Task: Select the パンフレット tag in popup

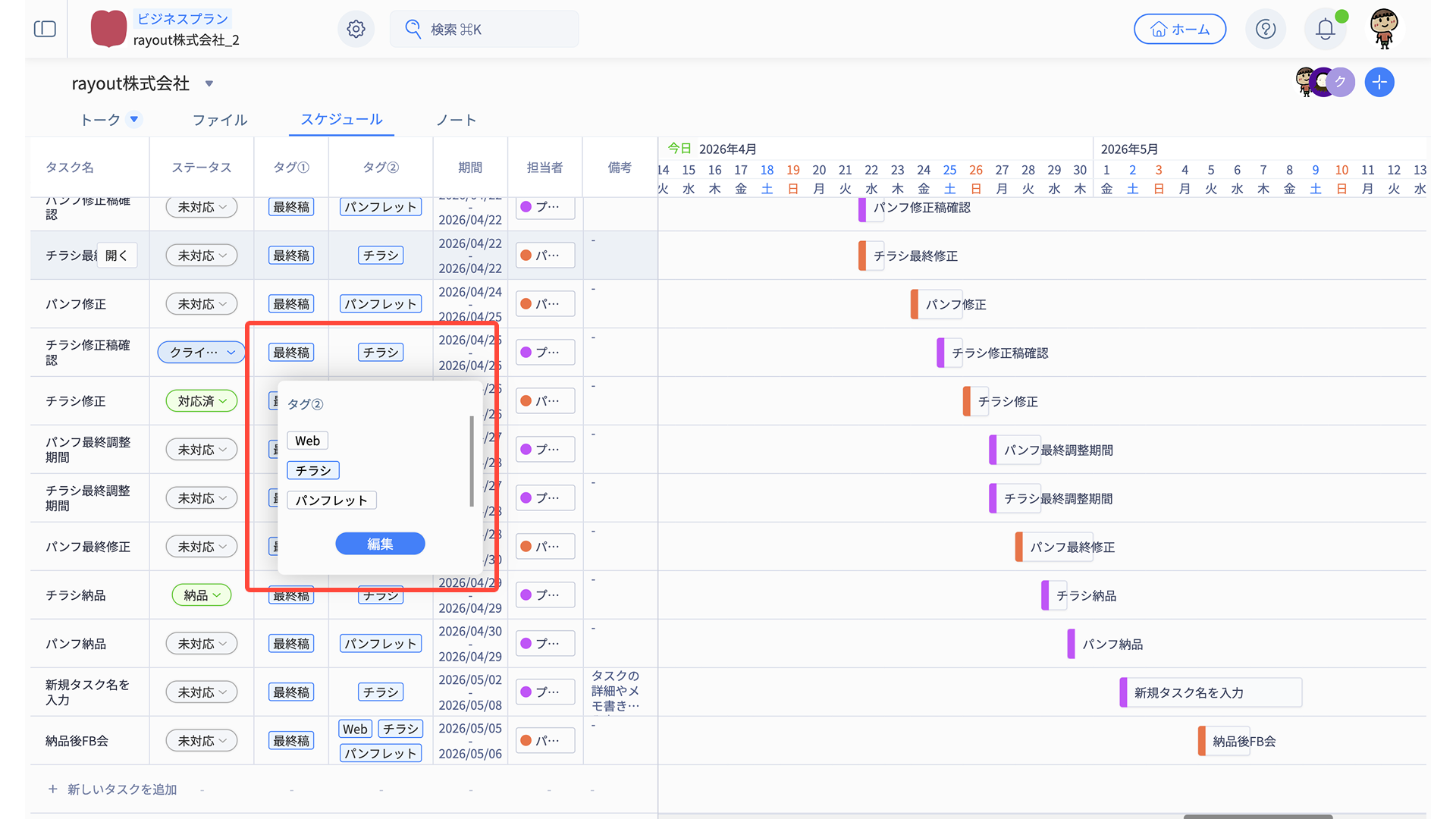Action: click(331, 500)
